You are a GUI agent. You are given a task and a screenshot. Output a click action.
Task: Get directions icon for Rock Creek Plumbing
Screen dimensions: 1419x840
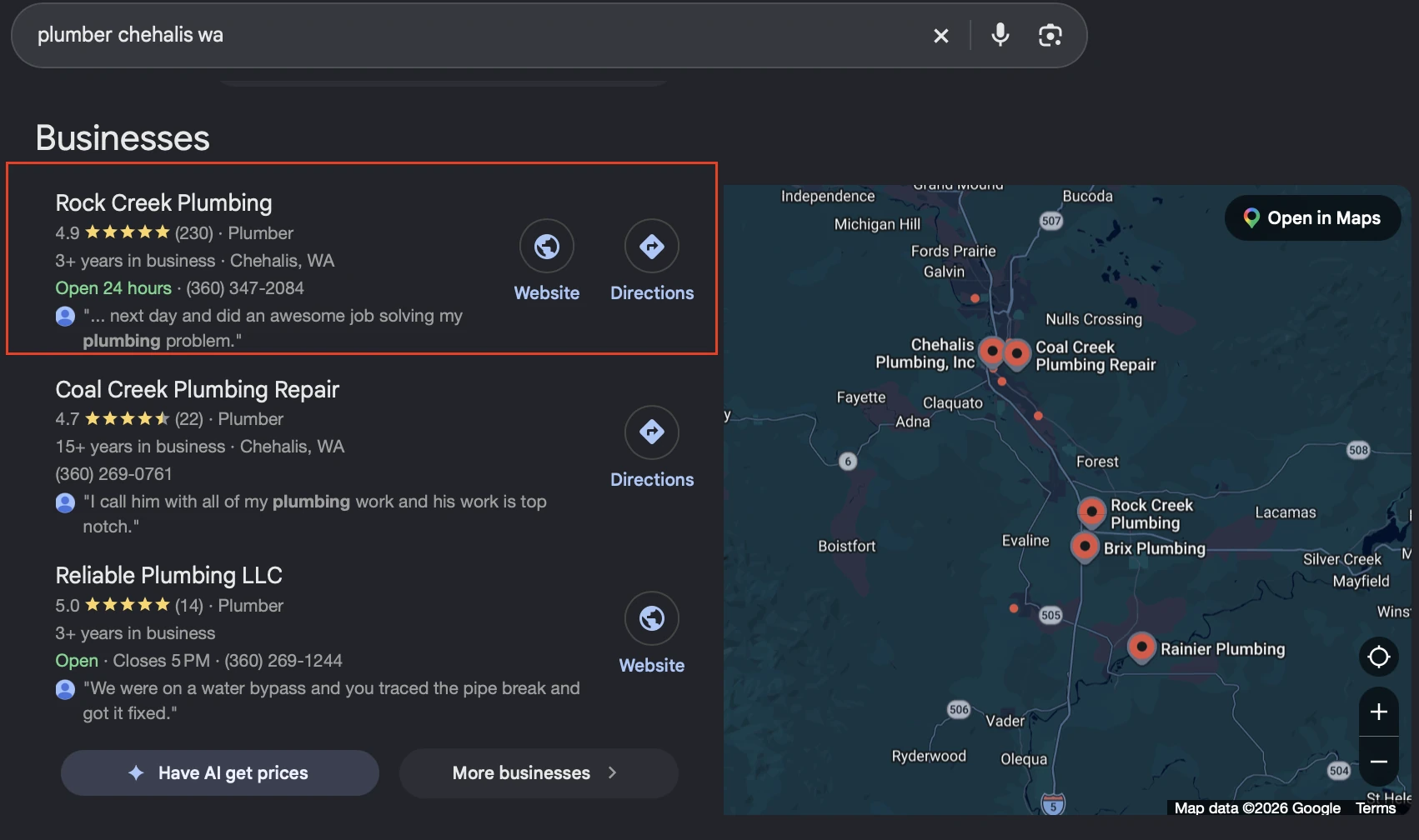[x=652, y=246]
